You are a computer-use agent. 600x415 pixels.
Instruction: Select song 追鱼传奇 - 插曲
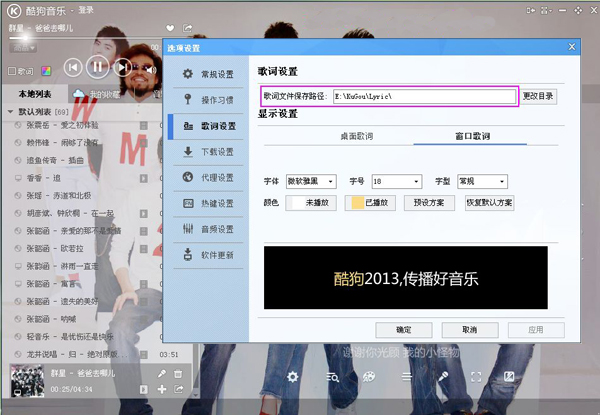(55, 160)
